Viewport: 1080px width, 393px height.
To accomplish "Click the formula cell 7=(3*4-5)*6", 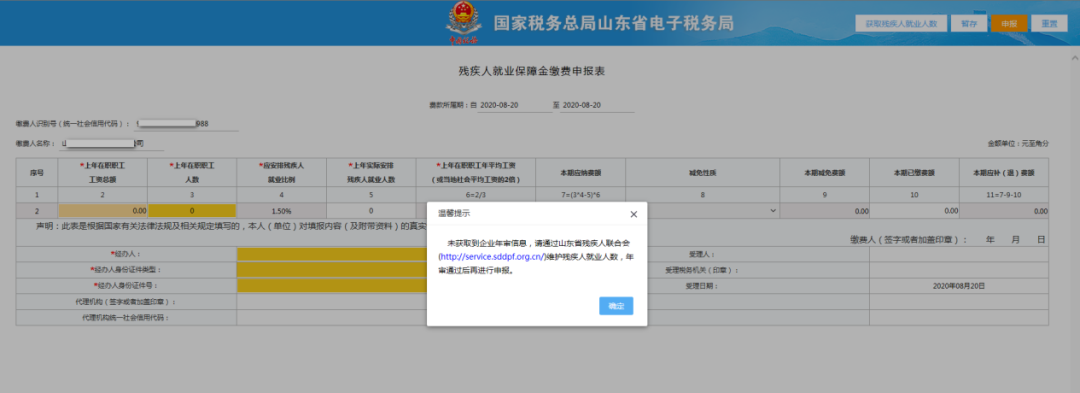I will pos(580,195).
